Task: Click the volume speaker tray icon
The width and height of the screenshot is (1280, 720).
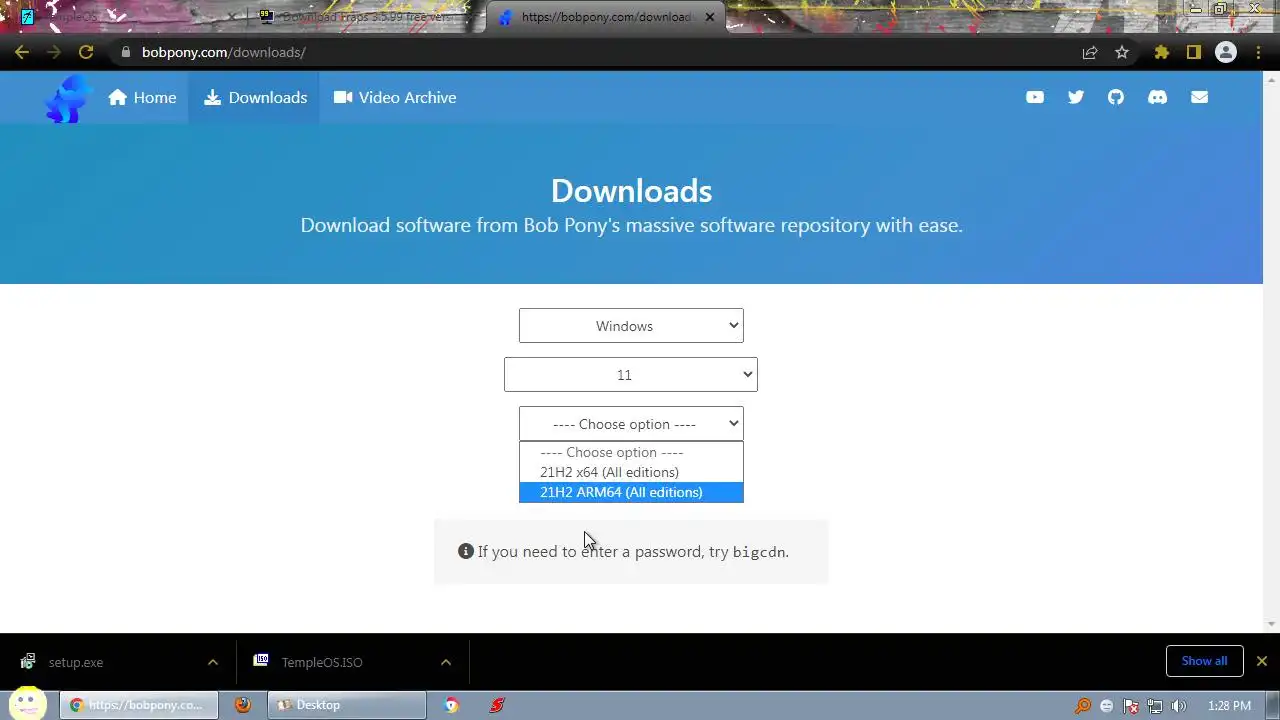Action: click(1179, 705)
